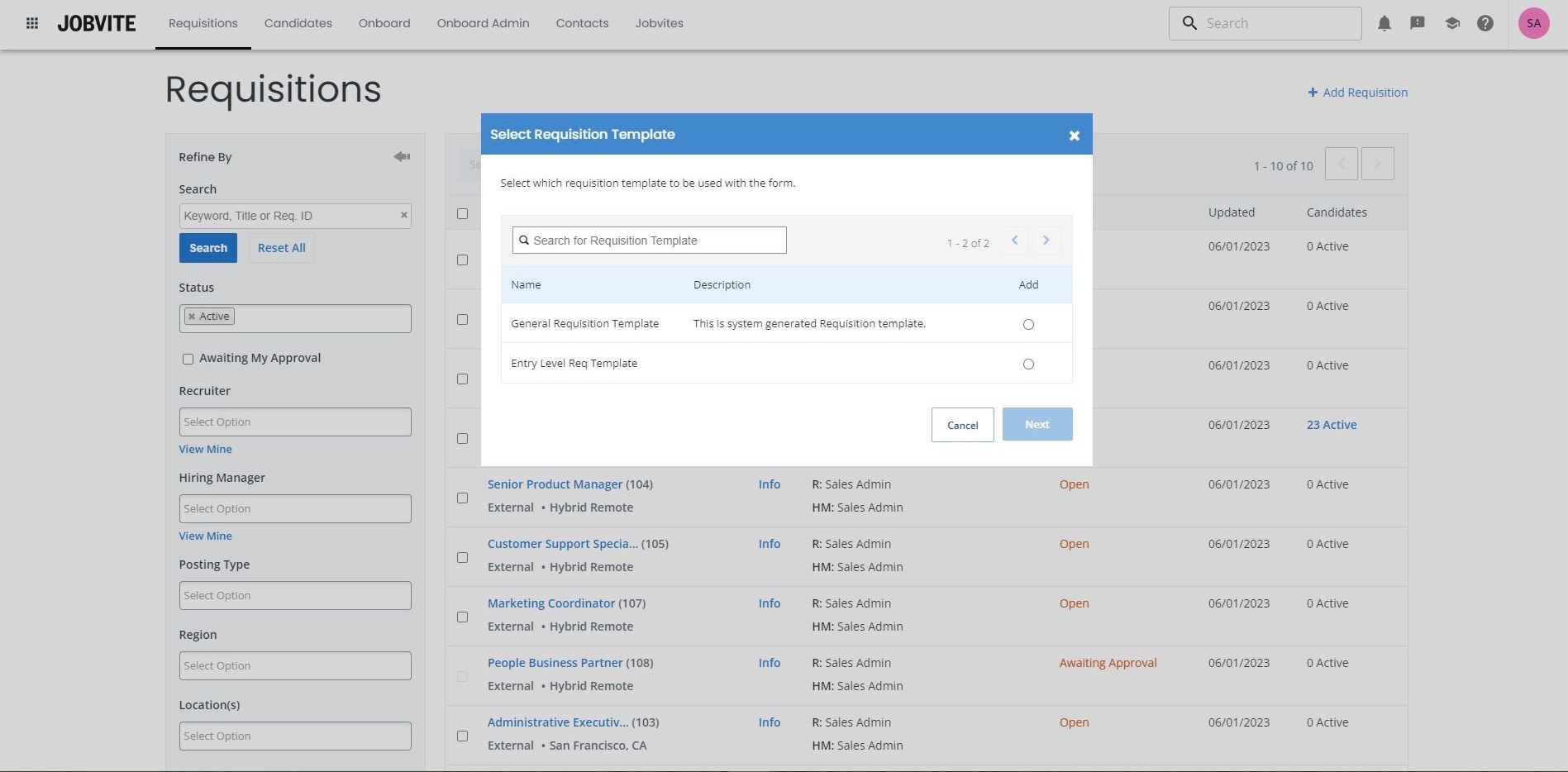Choose Entry Level Req Template radio
This screenshot has height=772, width=1568.
click(1028, 364)
